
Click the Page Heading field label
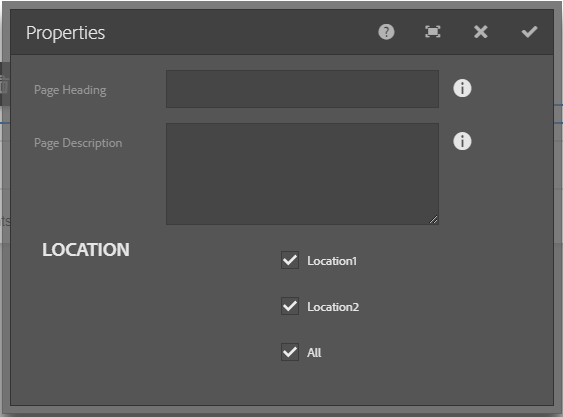70,90
